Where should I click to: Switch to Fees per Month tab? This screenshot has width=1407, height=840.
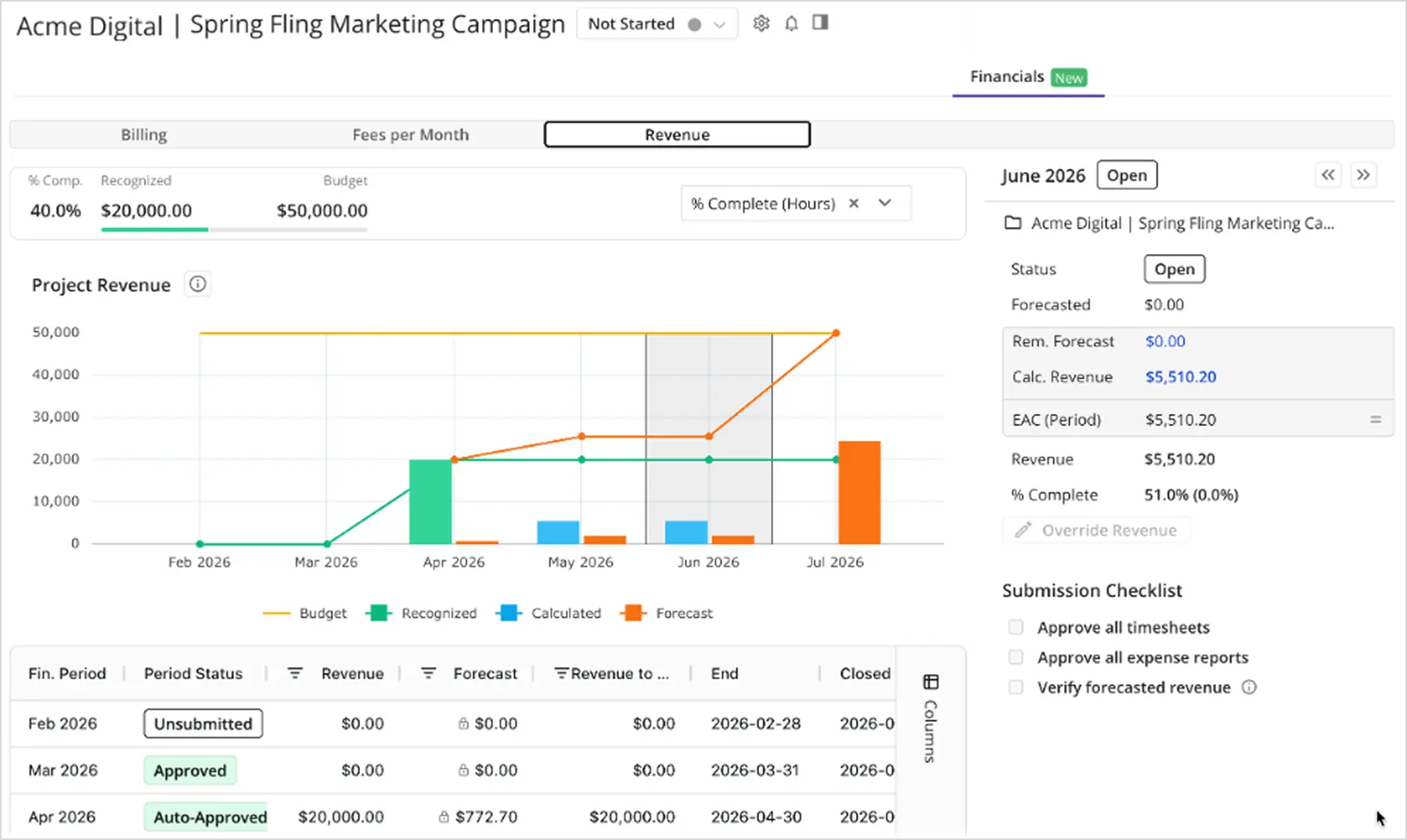(411, 135)
